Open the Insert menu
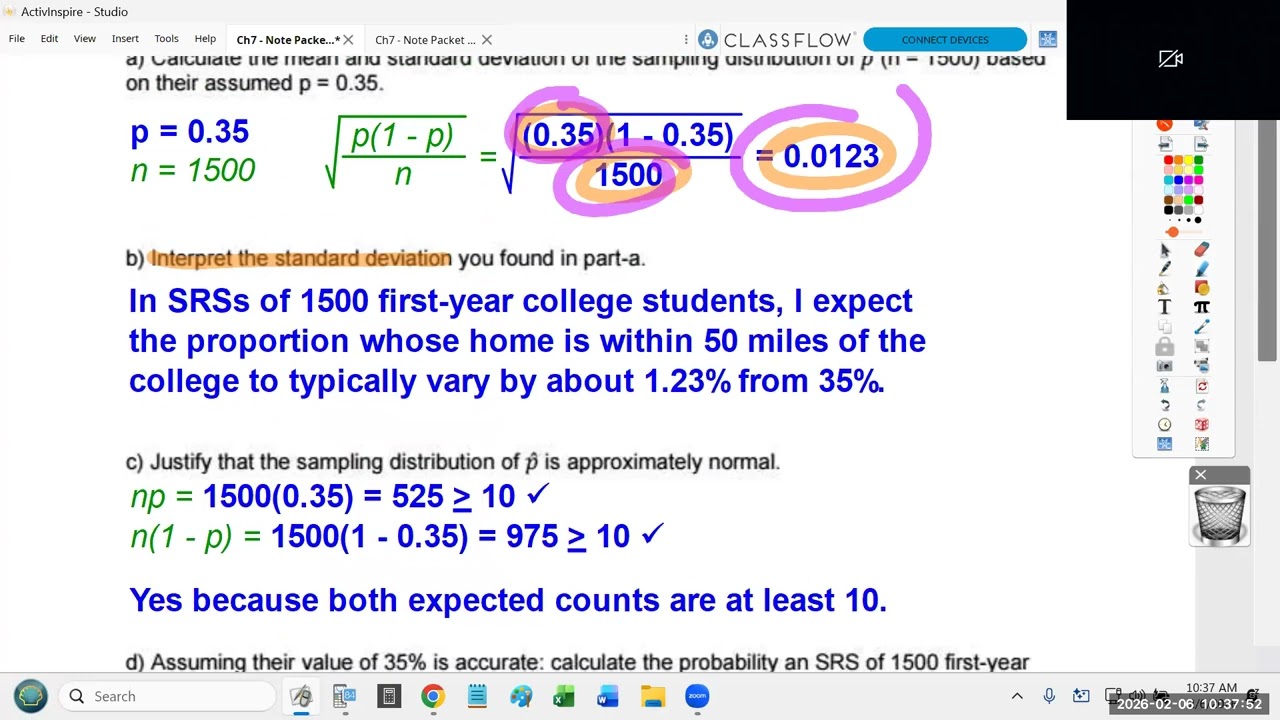1280x720 pixels. (x=125, y=38)
